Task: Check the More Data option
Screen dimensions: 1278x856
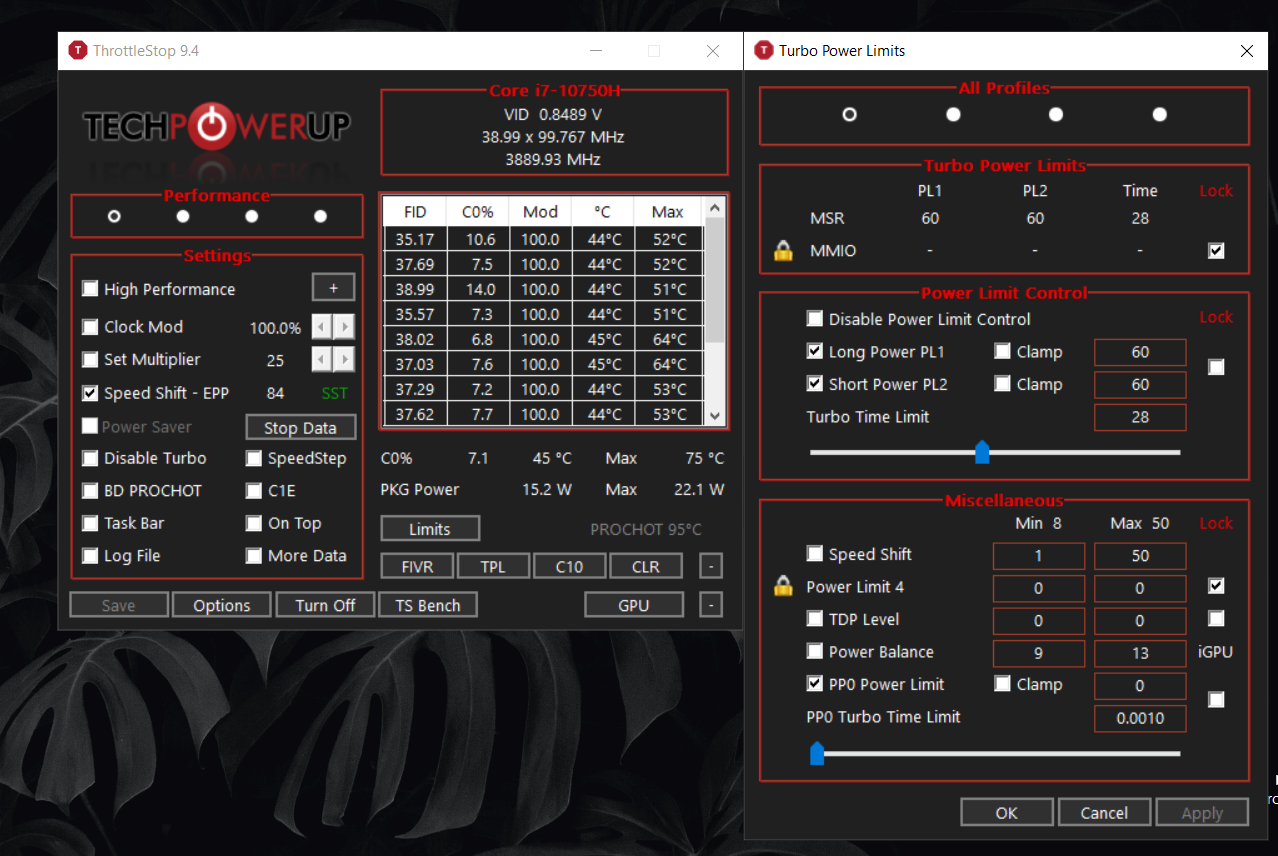Action: (x=254, y=556)
